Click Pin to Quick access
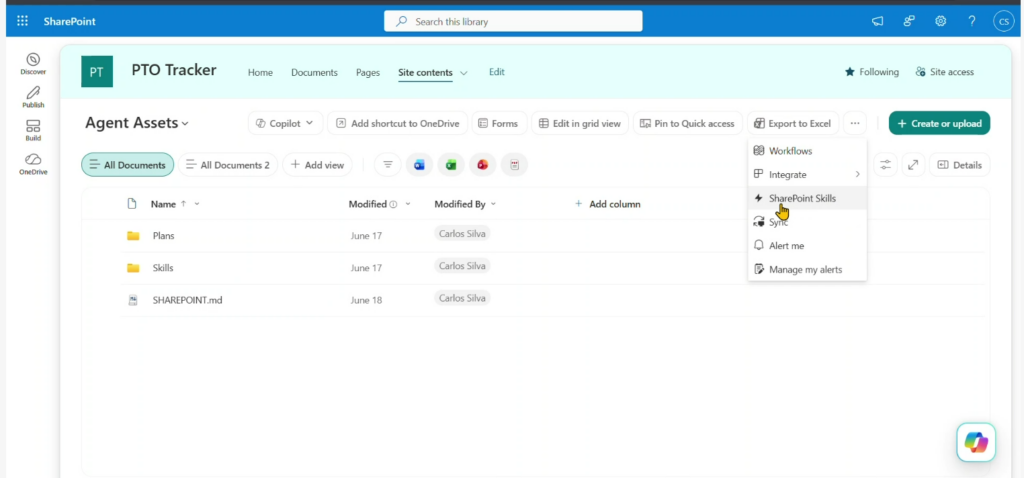1024x478 pixels. tap(688, 123)
